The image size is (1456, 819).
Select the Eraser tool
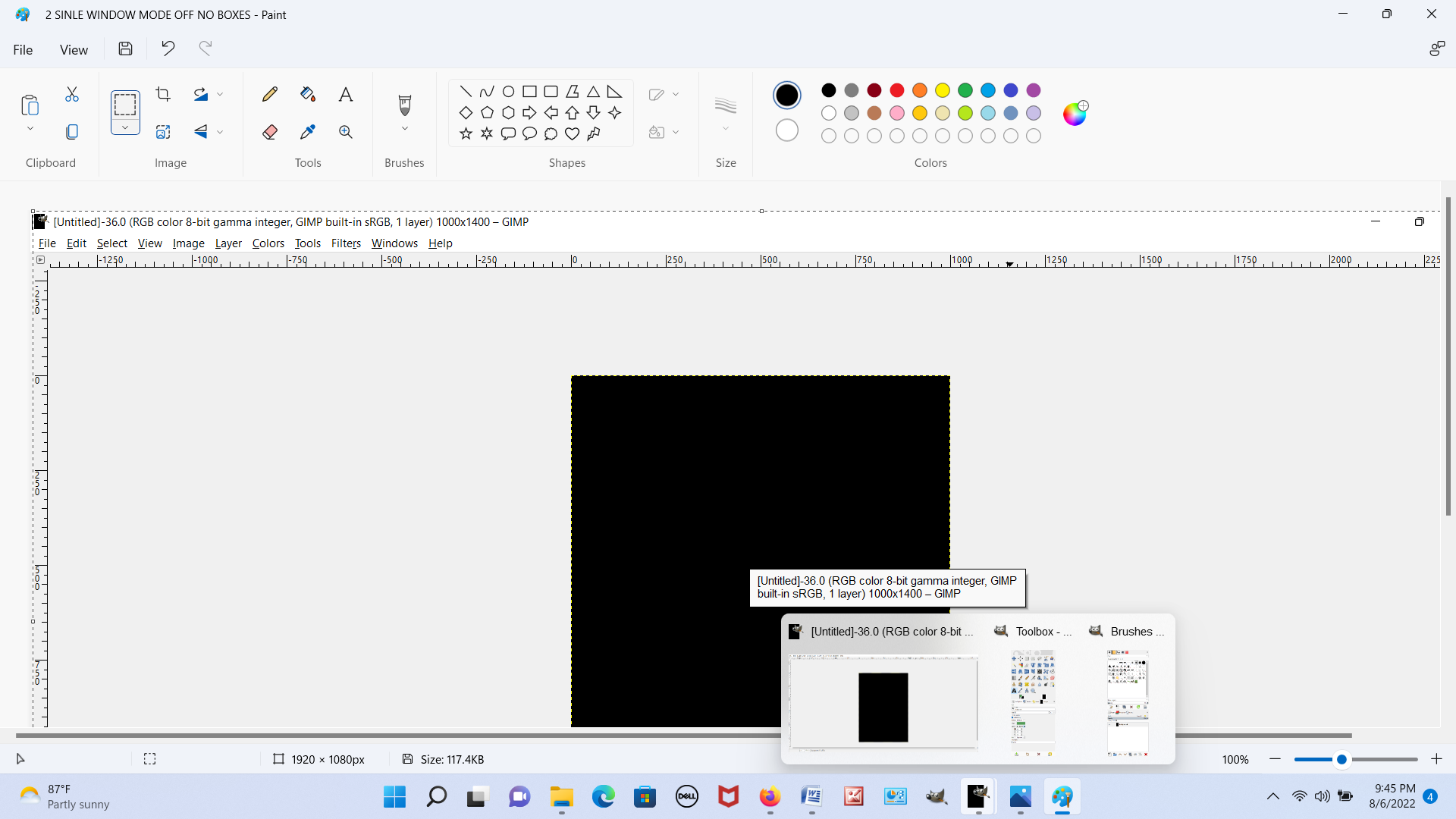coord(270,132)
